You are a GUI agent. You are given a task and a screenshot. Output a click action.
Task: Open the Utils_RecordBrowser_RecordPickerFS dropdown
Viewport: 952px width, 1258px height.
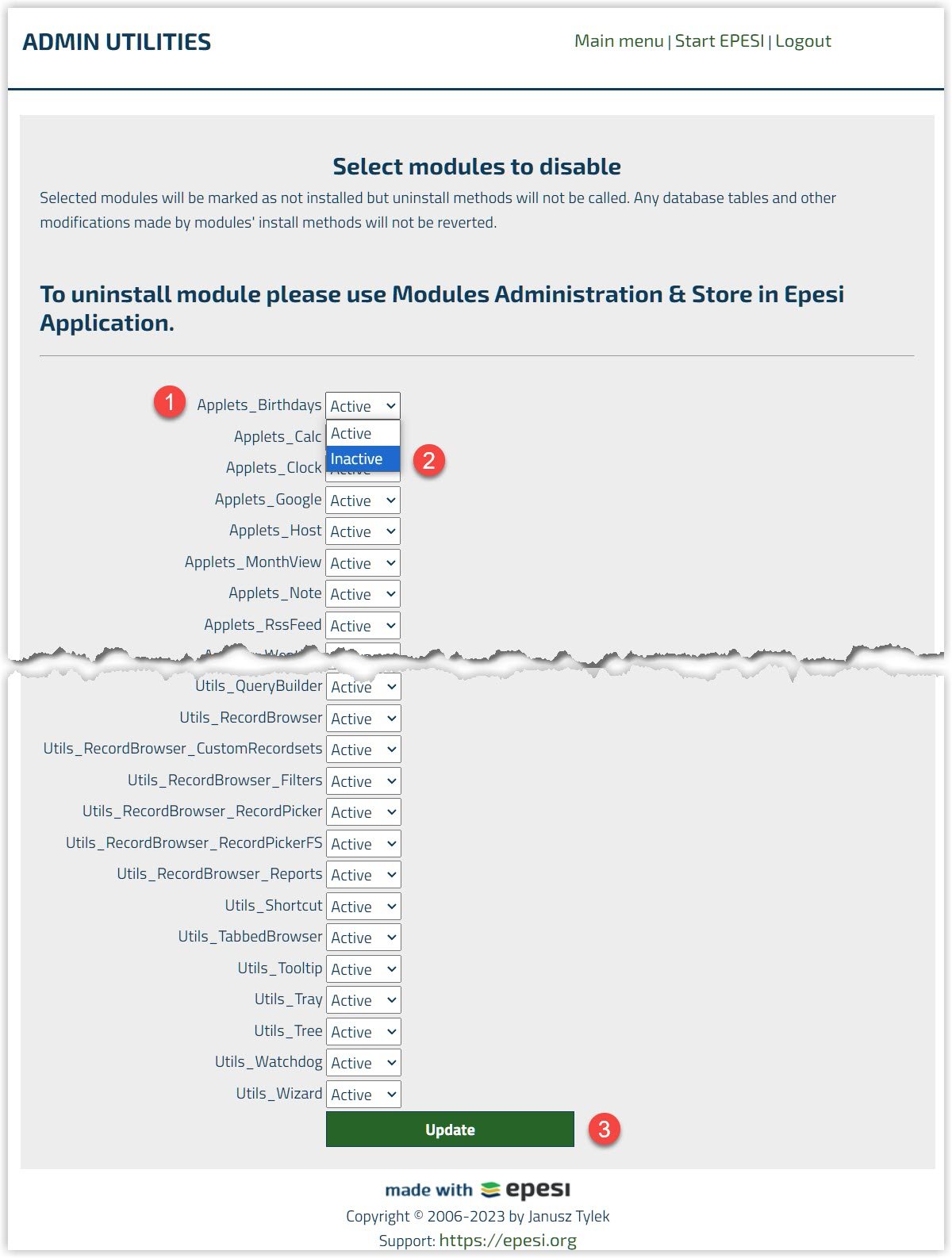pos(363,844)
